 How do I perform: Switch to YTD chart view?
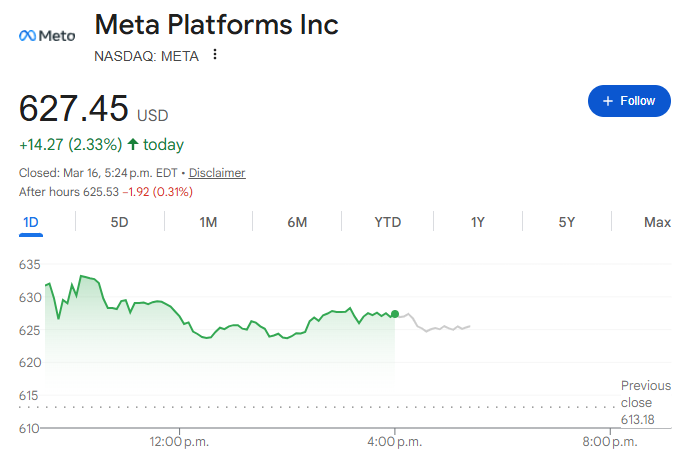point(387,222)
